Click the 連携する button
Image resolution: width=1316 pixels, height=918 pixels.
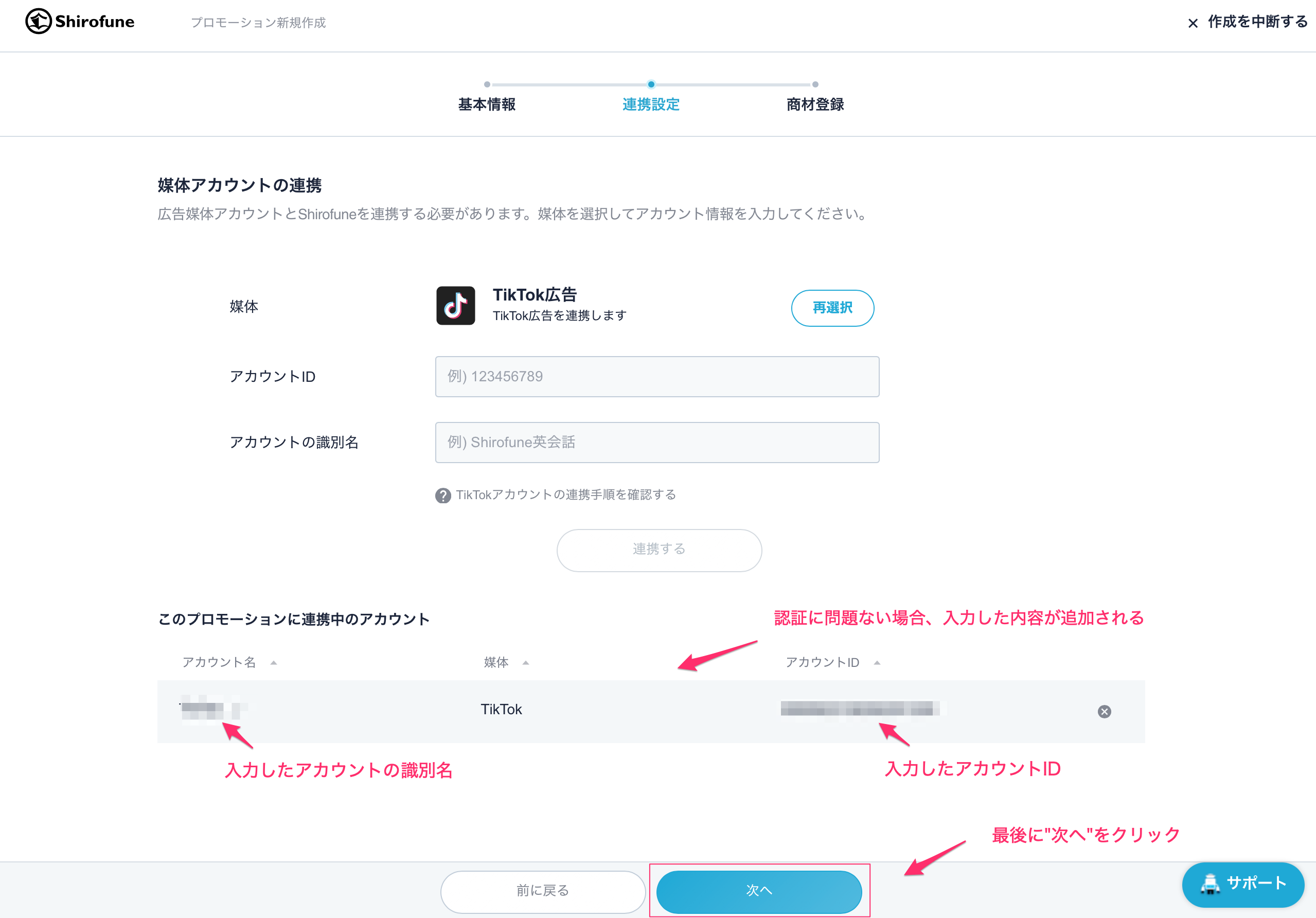(x=659, y=550)
